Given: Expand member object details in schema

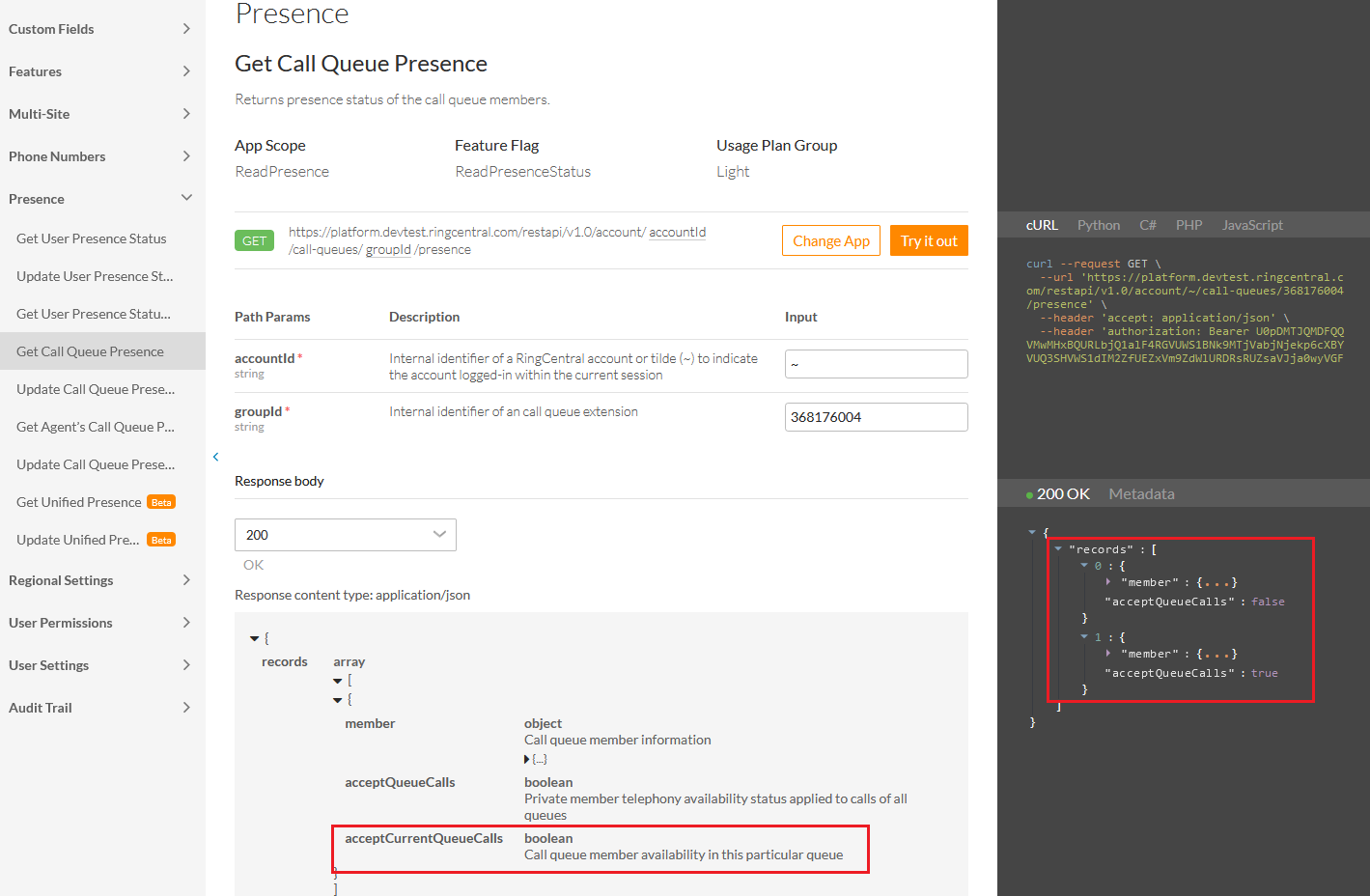Looking at the screenshot, I should point(527,759).
